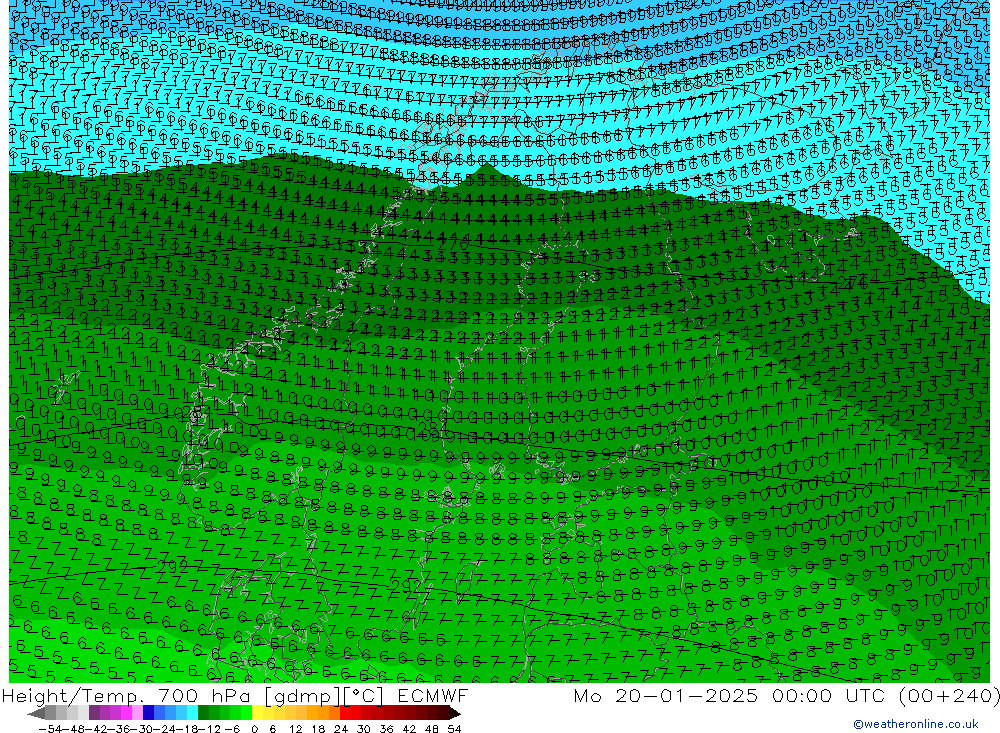Click the '-54' legend tick label
The height and width of the screenshot is (733, 1000).
click(x=50, y=729)
